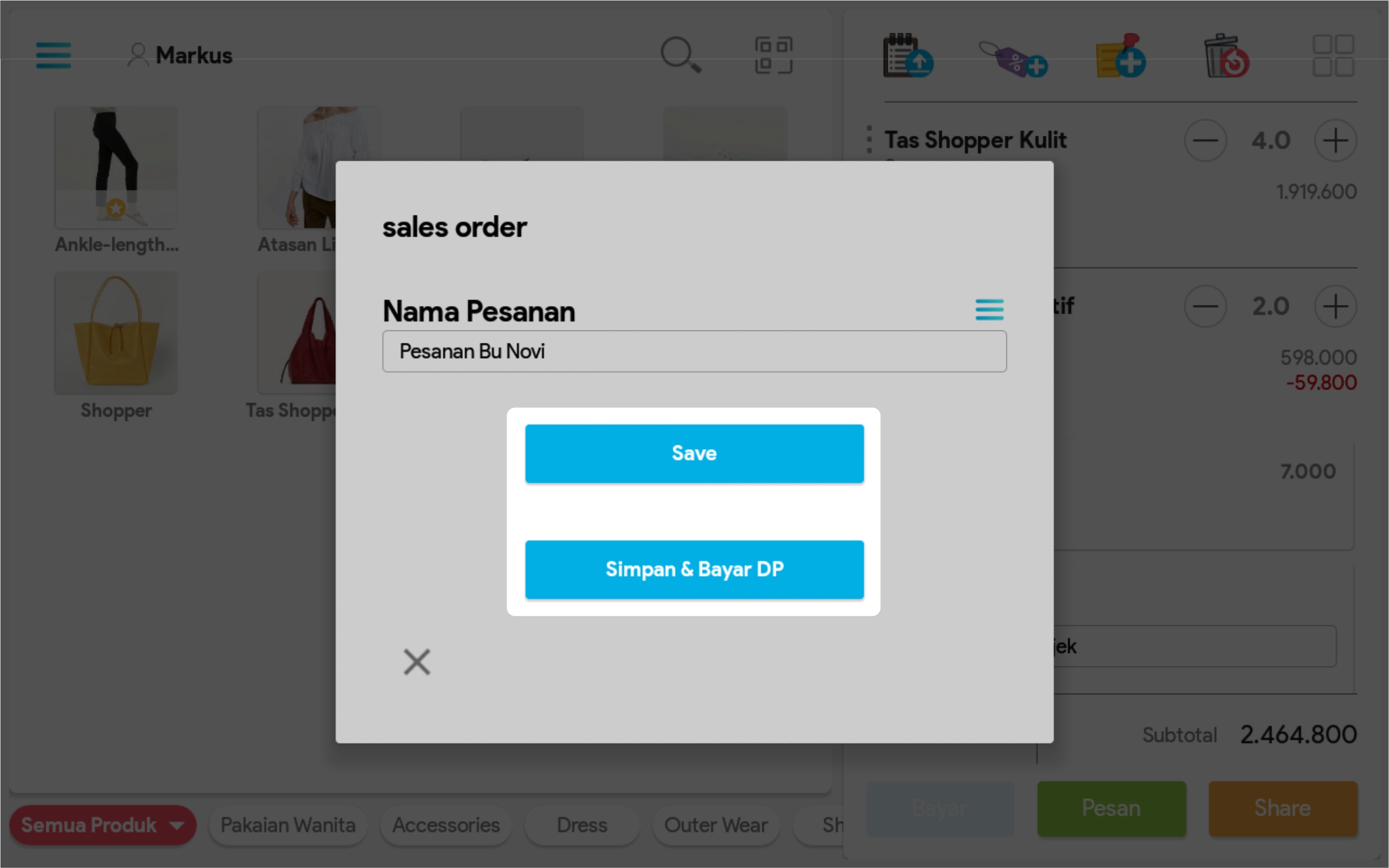Increase Tas Shopper Kulit quantity
This screenshot has width=1389, height=868.
point(1335,141)
